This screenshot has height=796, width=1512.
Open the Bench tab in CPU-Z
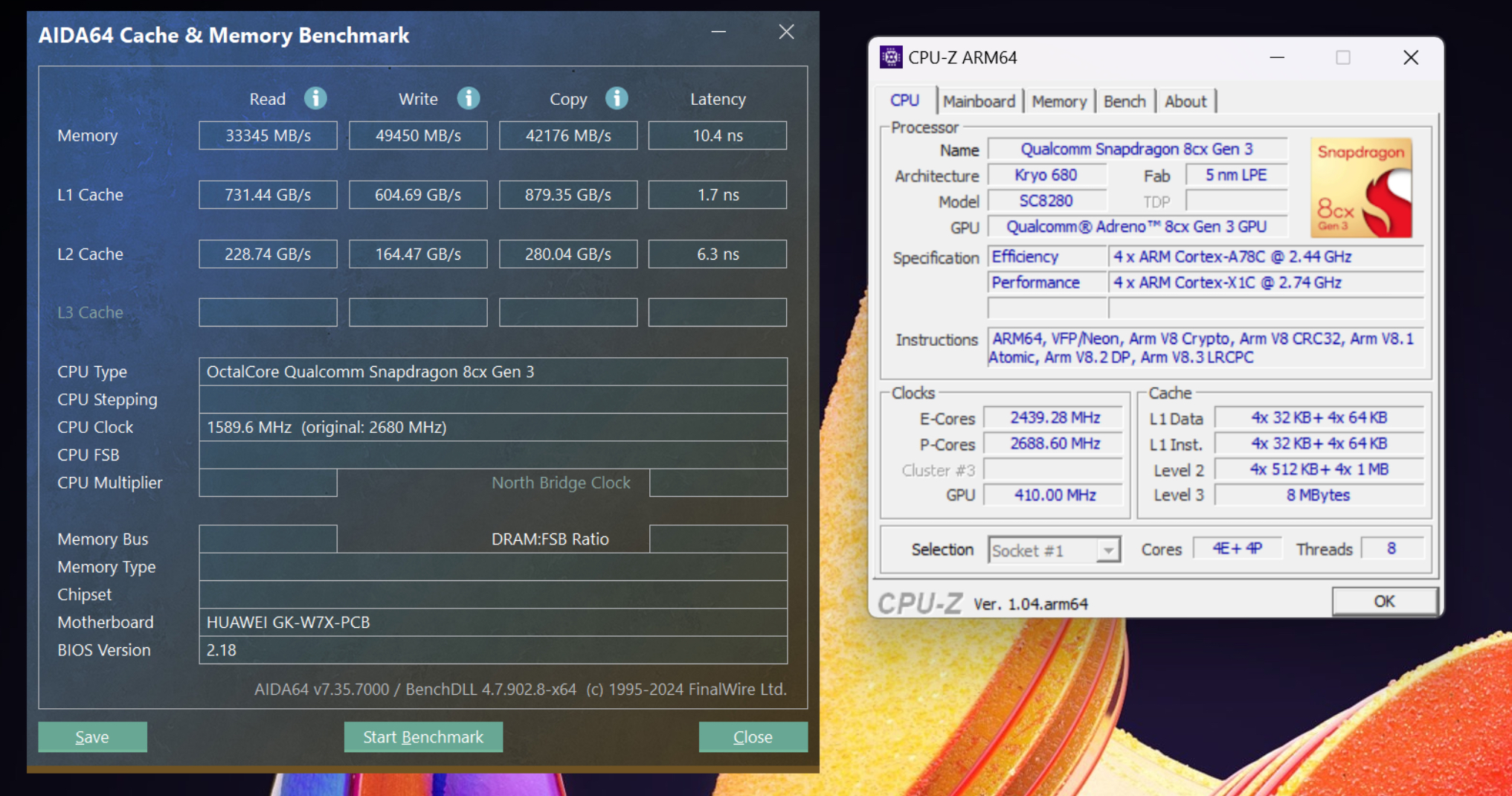pyautogui.click(x=1125, y=101)
